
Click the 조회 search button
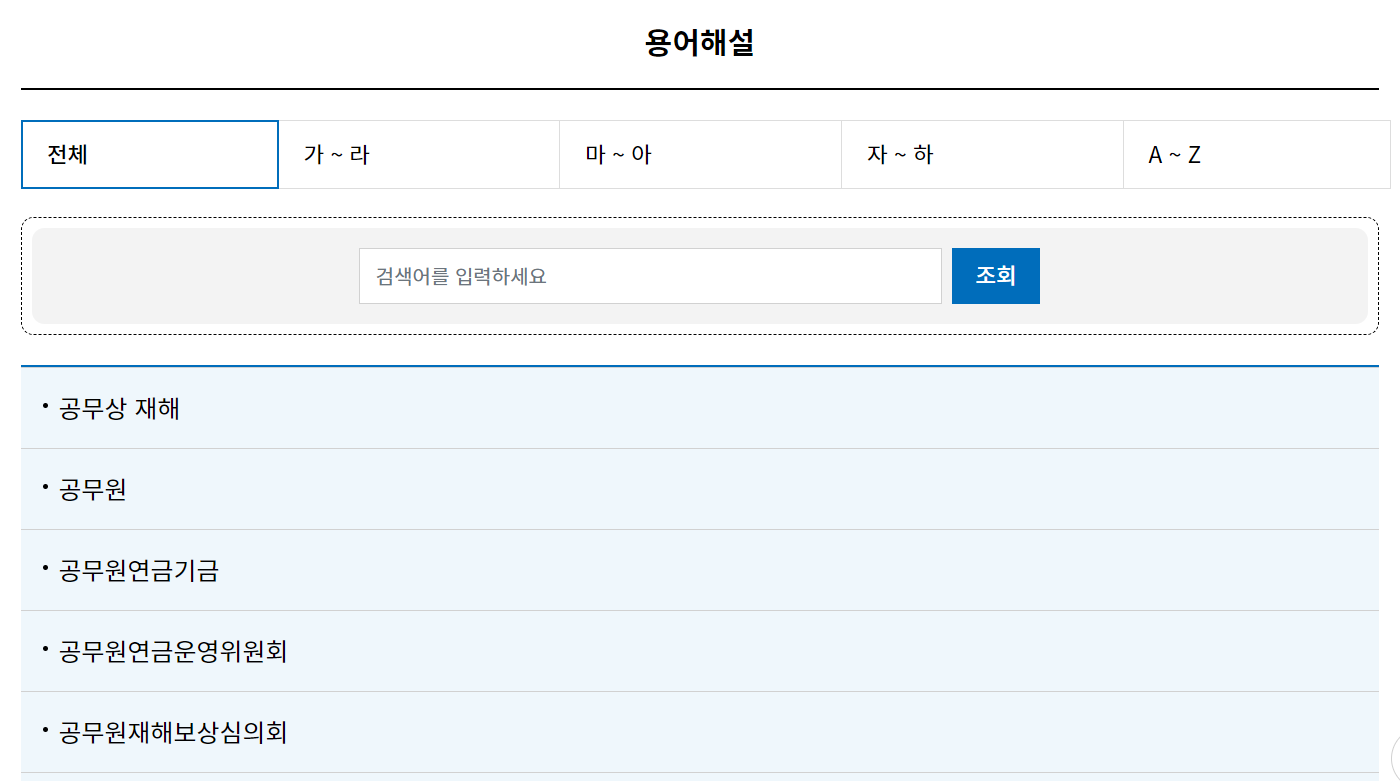coord(995,275)
